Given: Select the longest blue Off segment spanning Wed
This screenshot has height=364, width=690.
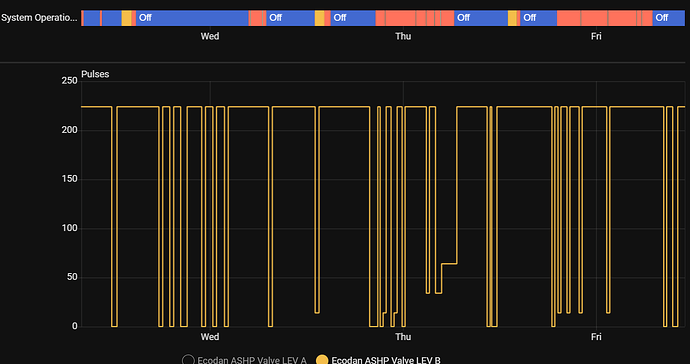Looking at the screenshot, I should (x=192, y=18).
